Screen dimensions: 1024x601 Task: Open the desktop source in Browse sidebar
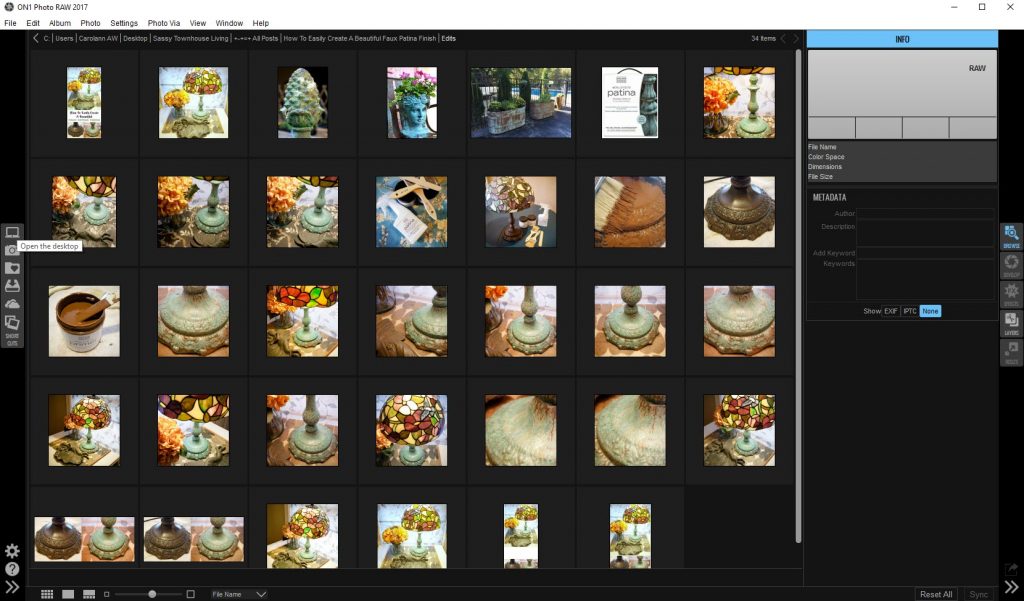[12, 232]
